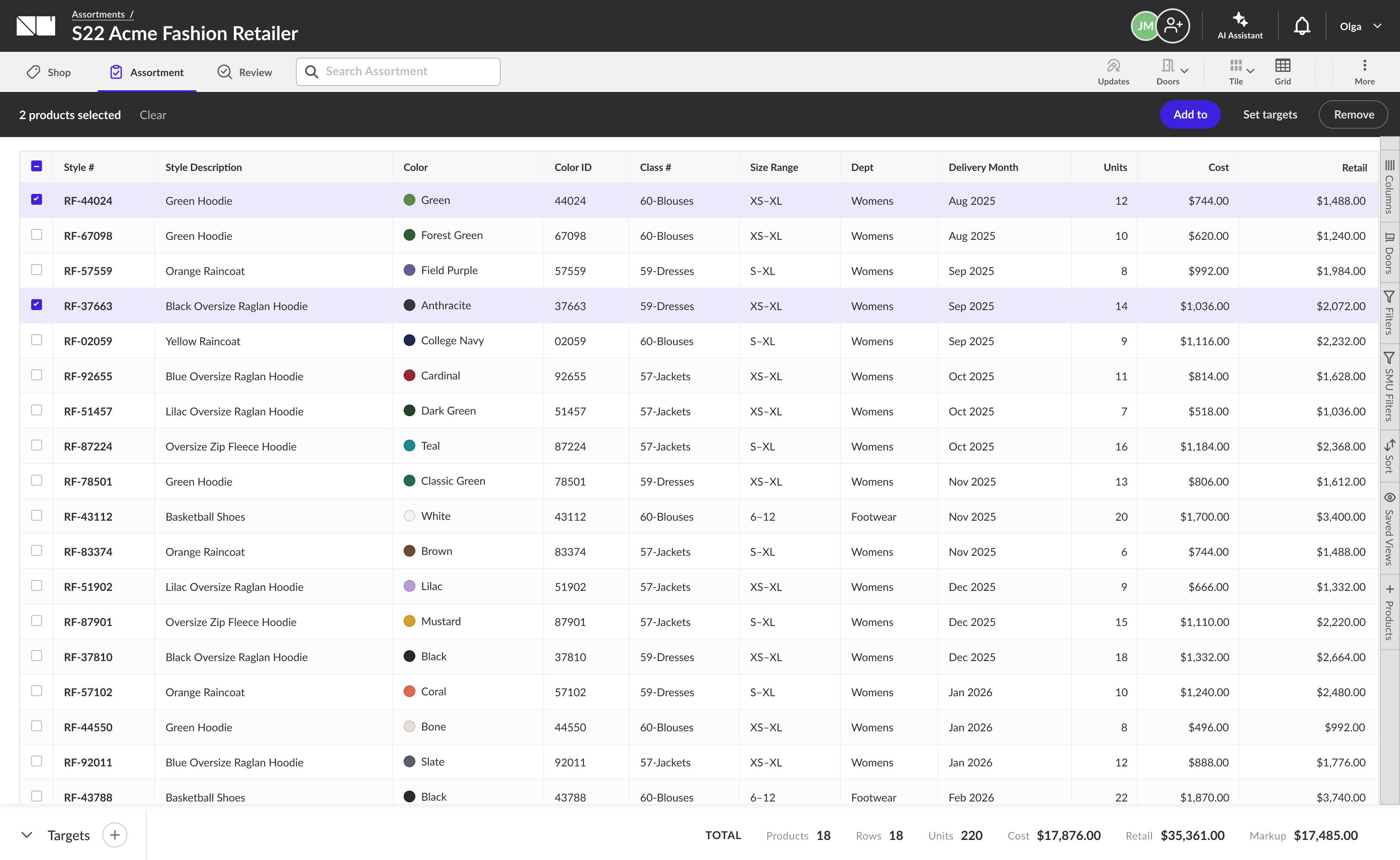
Task: Open SMU Filters side panel
Action: click(x=1389, y=387)
